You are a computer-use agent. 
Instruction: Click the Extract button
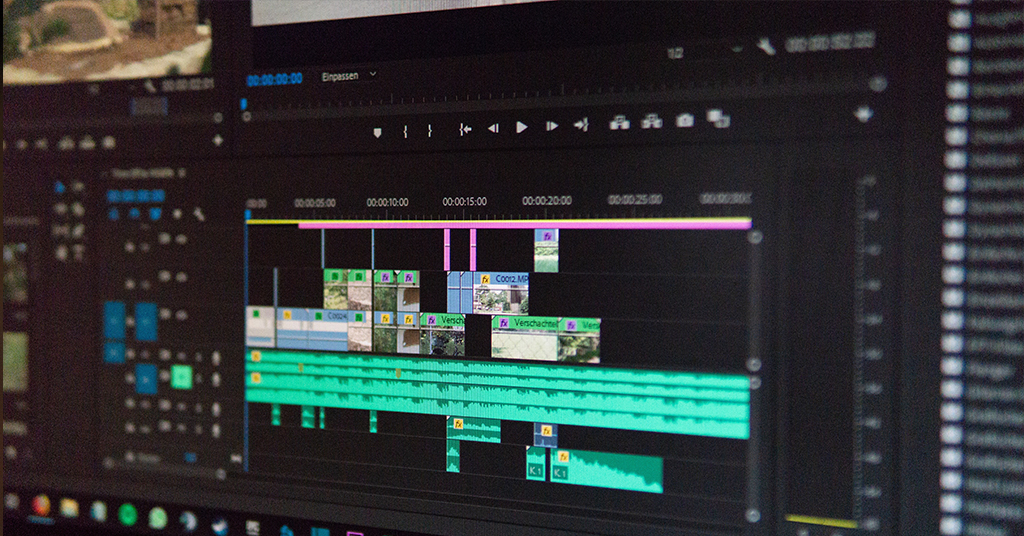[x=651, y=121]
